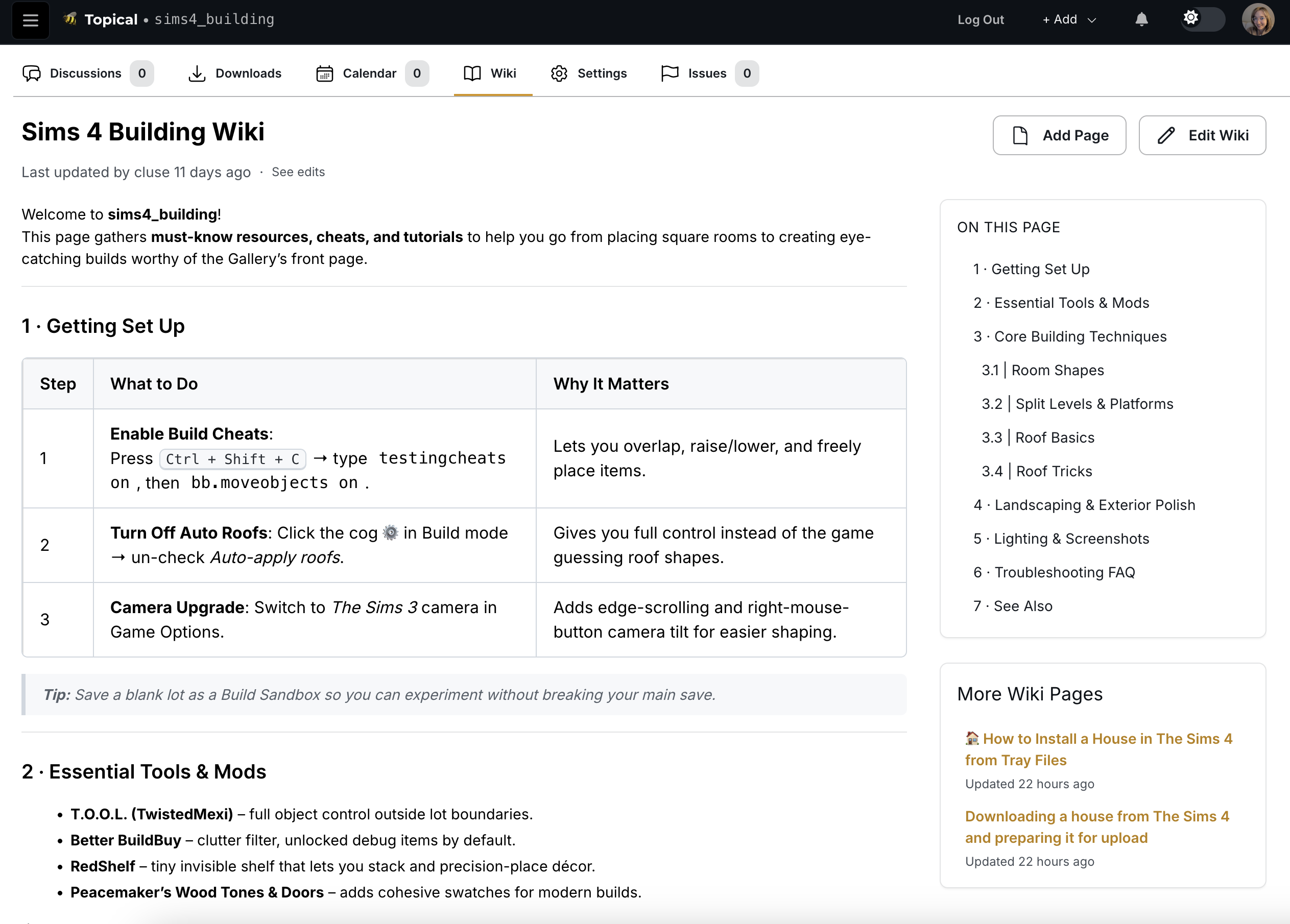
Task: Click the sims4_building community name in header
Action: pyautogui.click(x=214, y=19)
